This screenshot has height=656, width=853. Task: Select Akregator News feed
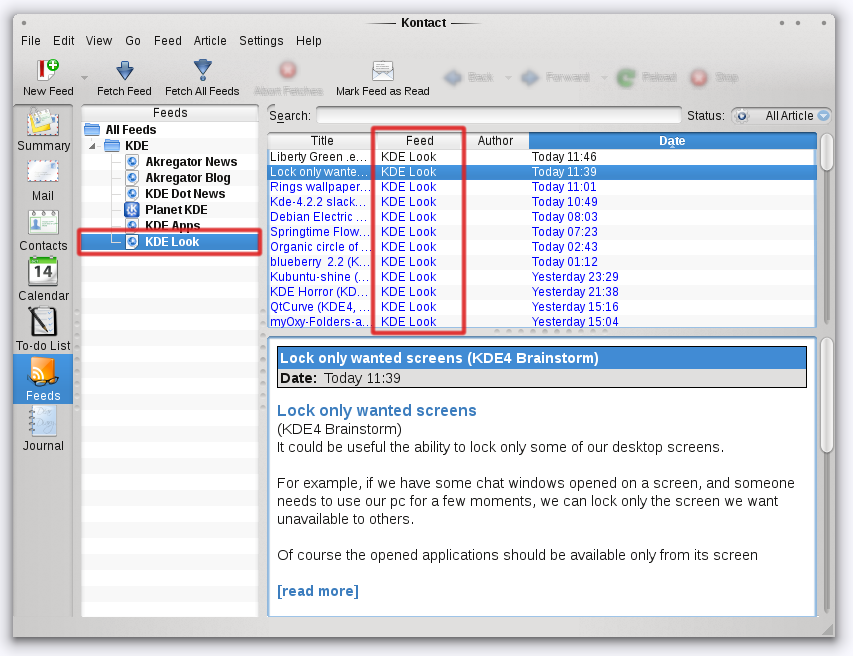coord(191,162)
